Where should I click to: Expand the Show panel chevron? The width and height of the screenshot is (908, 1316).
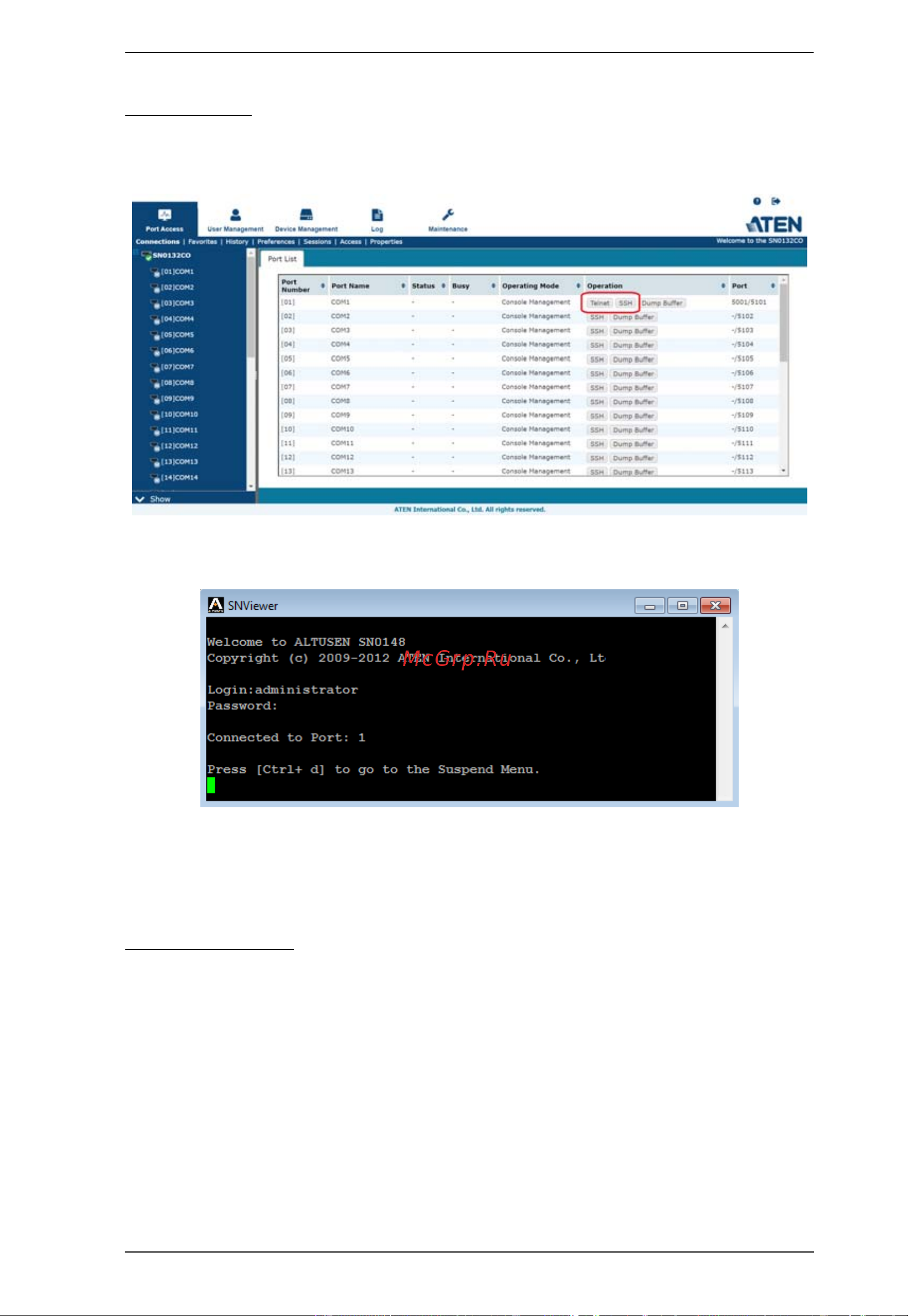(x=140, y=499)
